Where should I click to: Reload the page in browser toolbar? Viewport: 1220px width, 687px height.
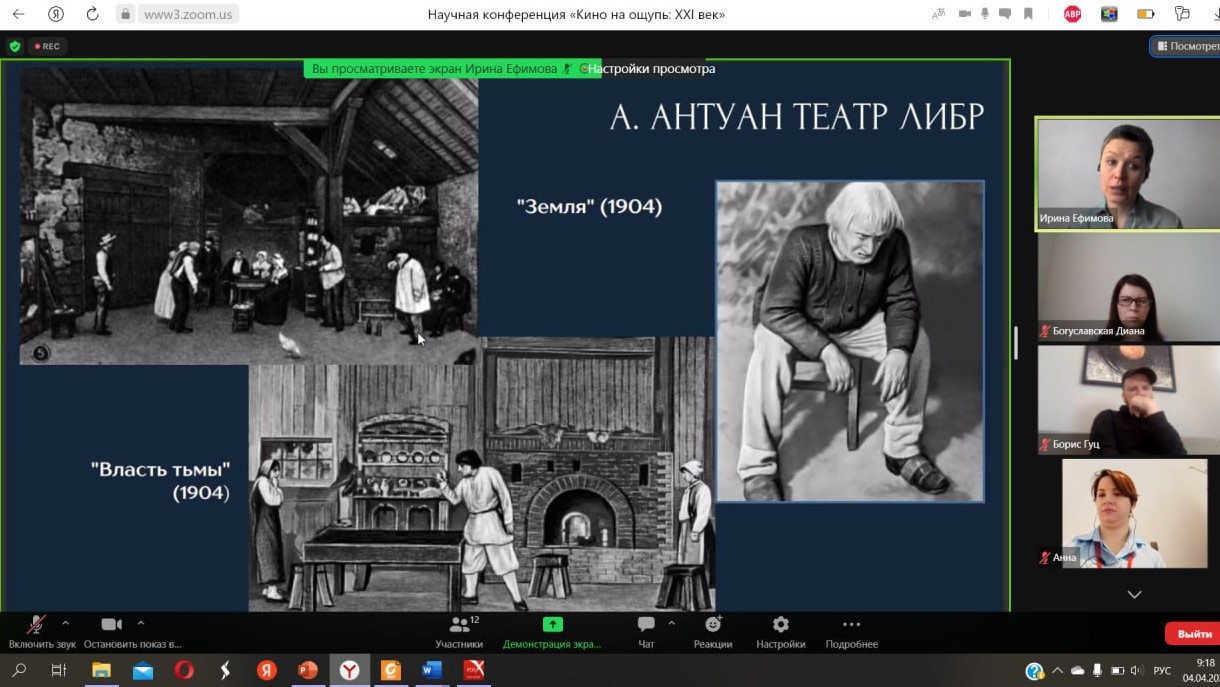[92, 14]
